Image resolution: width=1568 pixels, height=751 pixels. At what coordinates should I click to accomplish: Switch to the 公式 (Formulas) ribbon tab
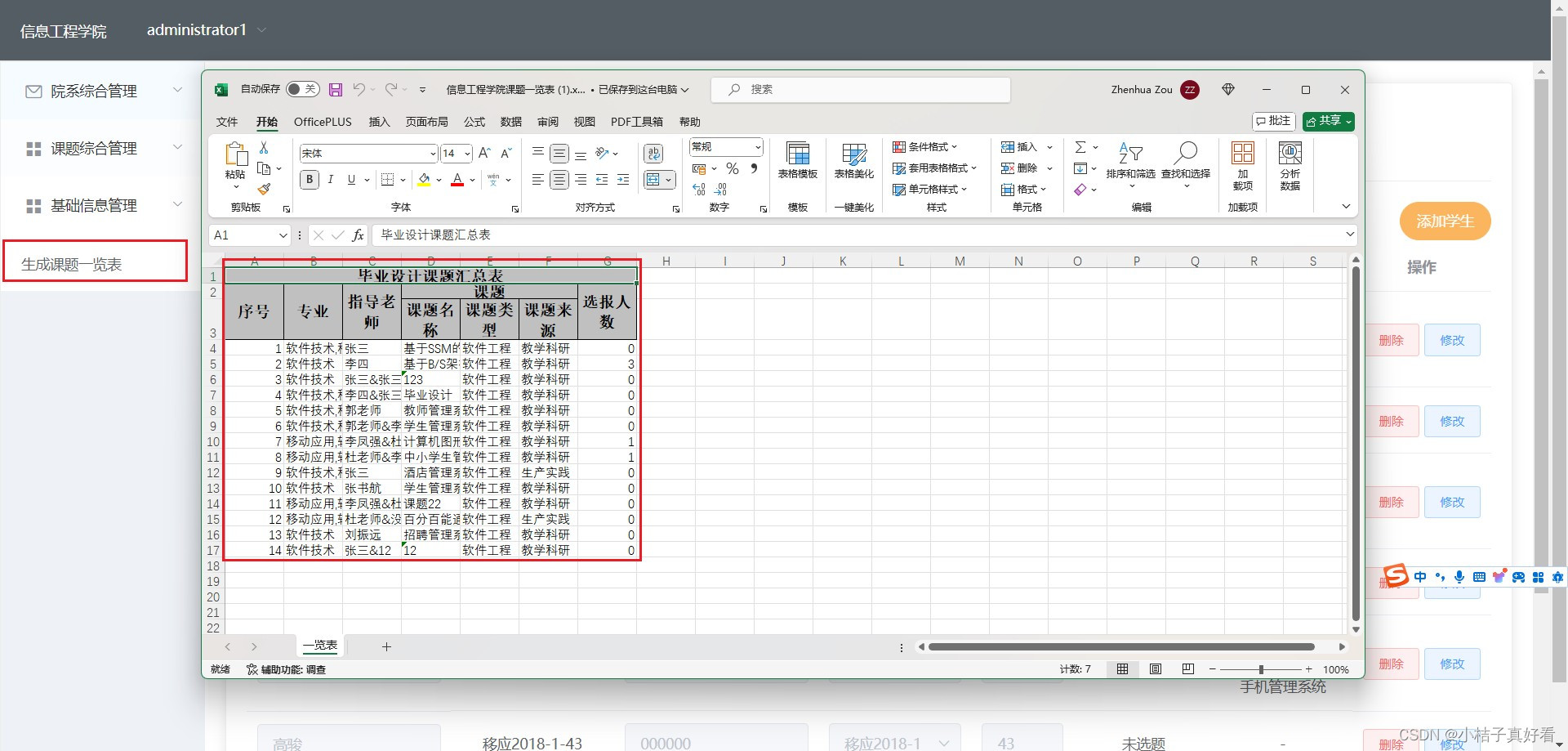pos(474,122)
